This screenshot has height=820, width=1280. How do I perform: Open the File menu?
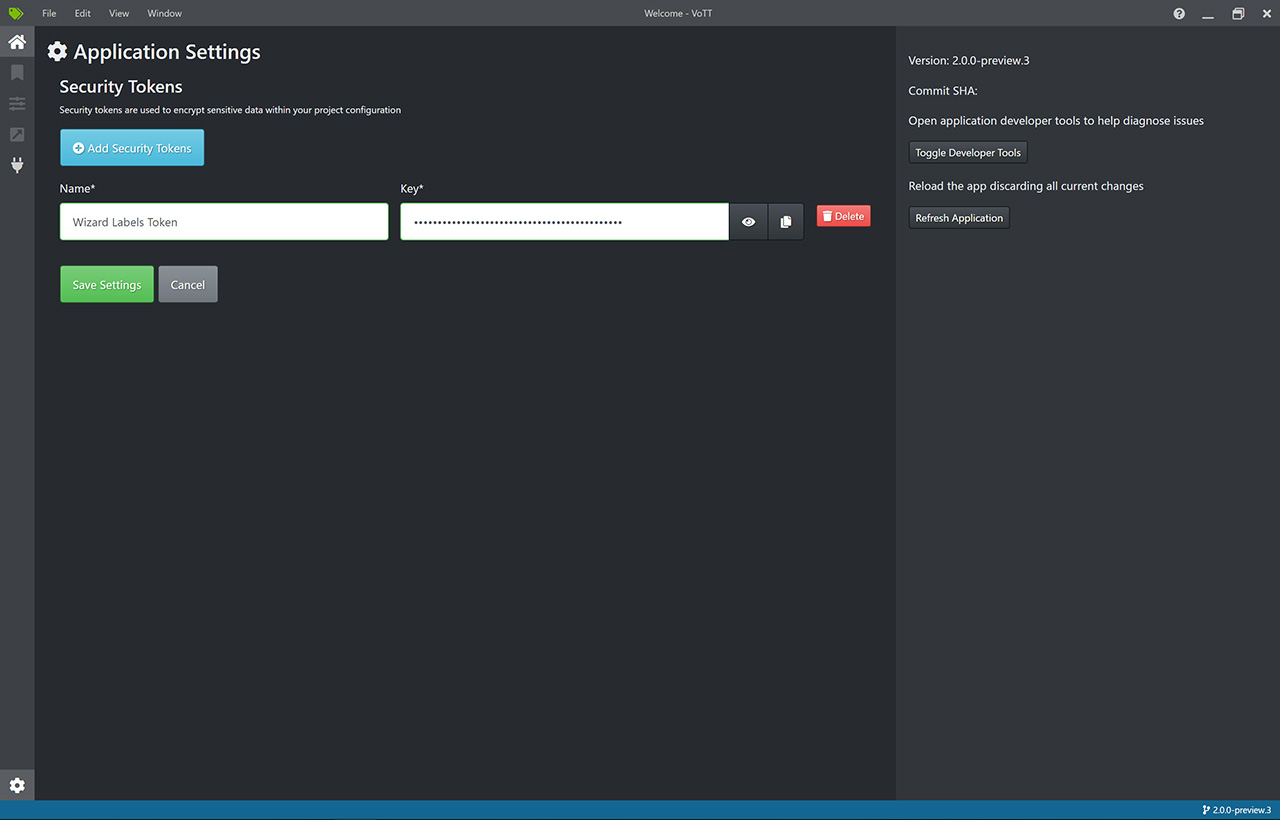point(49,13)
